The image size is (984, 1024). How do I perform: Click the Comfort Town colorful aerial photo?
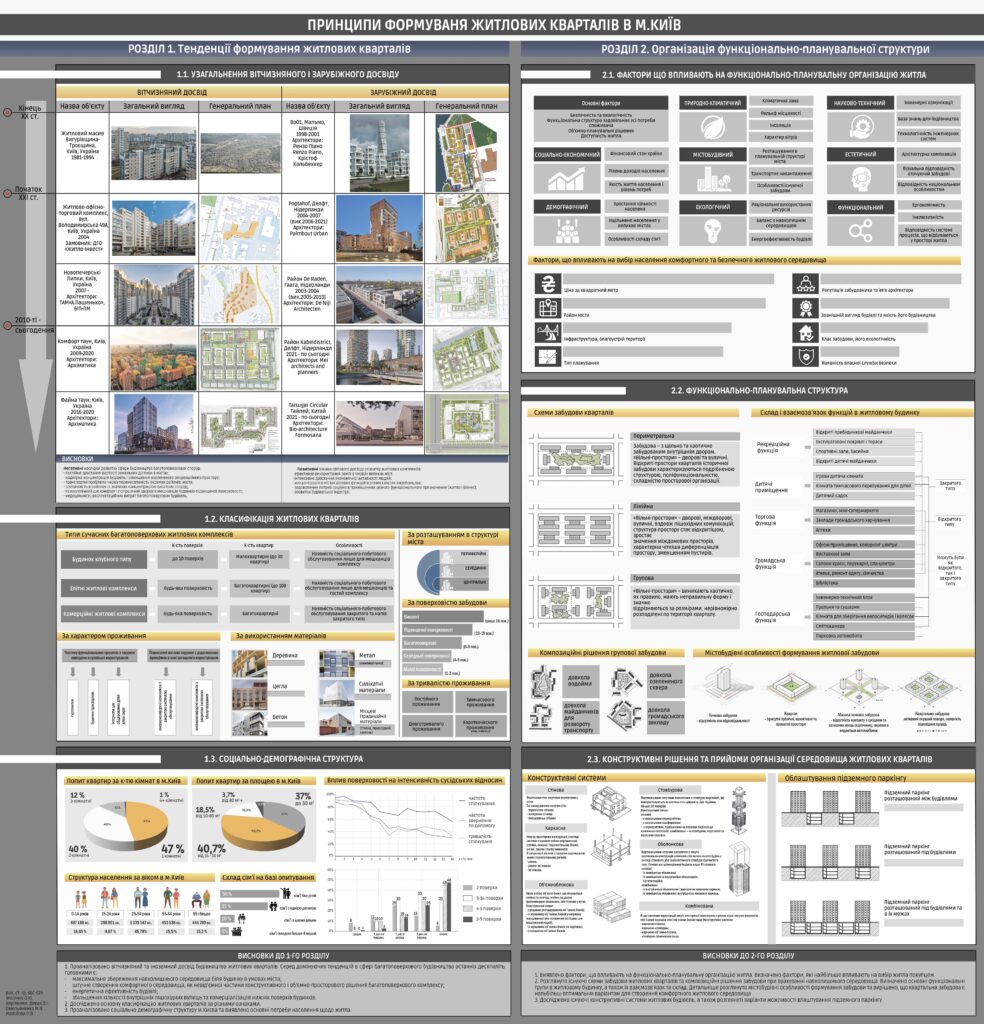point(153,359)
